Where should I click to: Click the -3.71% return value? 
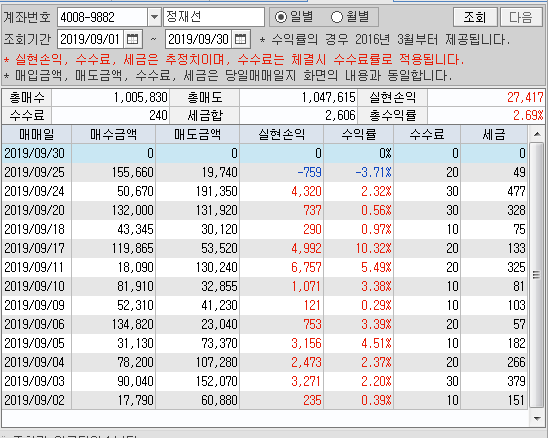point(374,172)
